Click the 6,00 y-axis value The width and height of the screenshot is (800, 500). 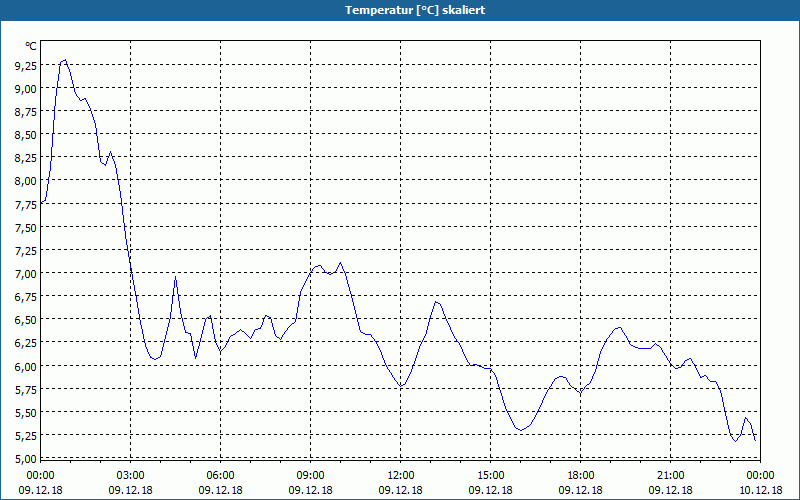coord(26,366)
